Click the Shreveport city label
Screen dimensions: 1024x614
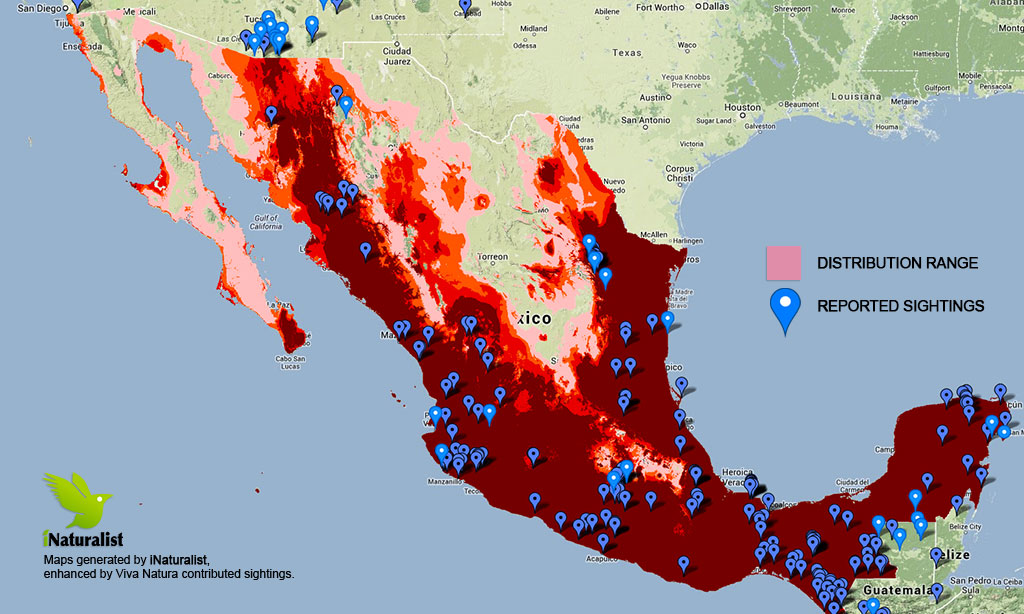pos(792,9)
